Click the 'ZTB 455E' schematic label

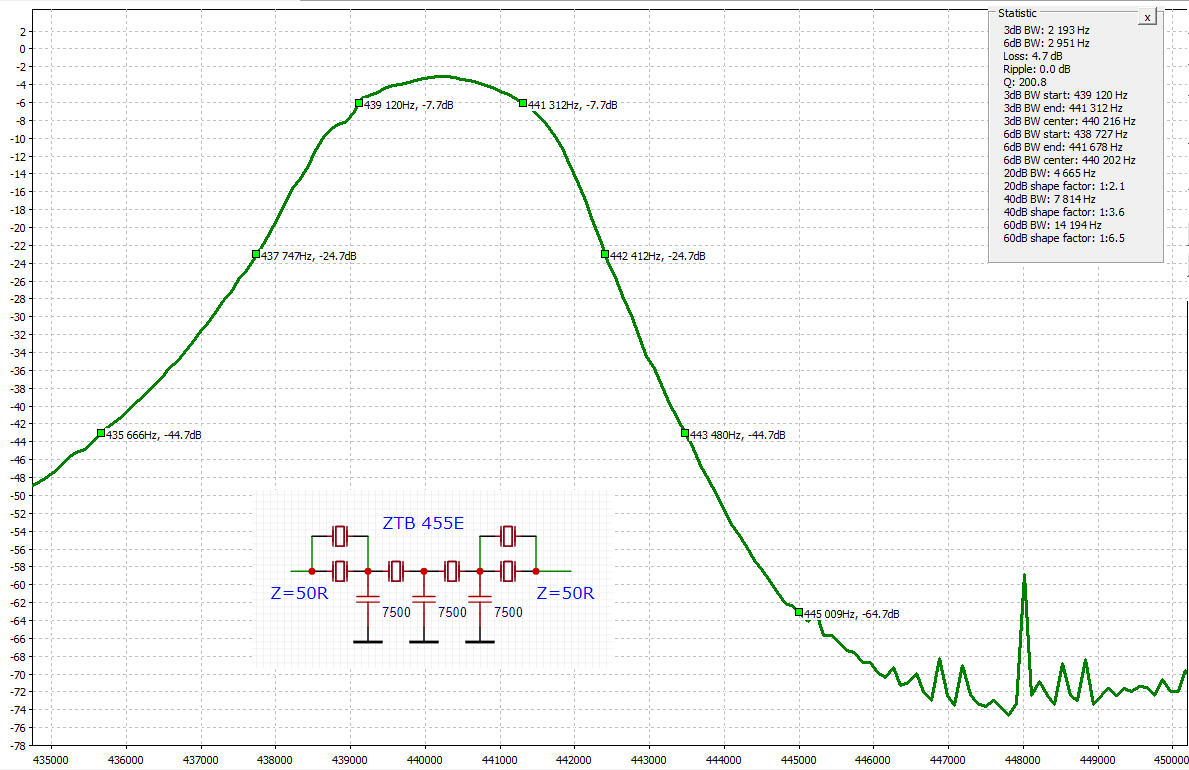[423, 523]
